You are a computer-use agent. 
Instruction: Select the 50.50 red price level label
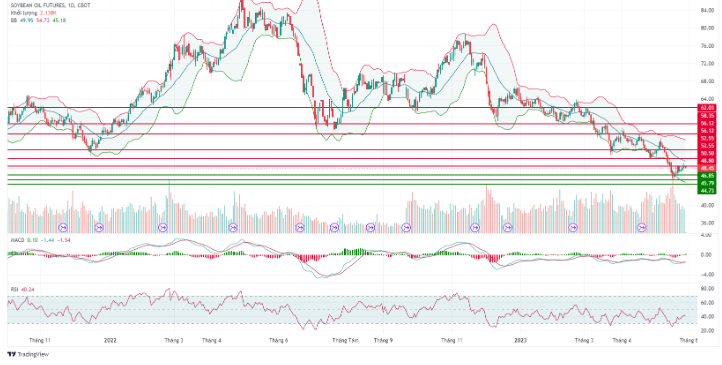(x=707, y=153)
